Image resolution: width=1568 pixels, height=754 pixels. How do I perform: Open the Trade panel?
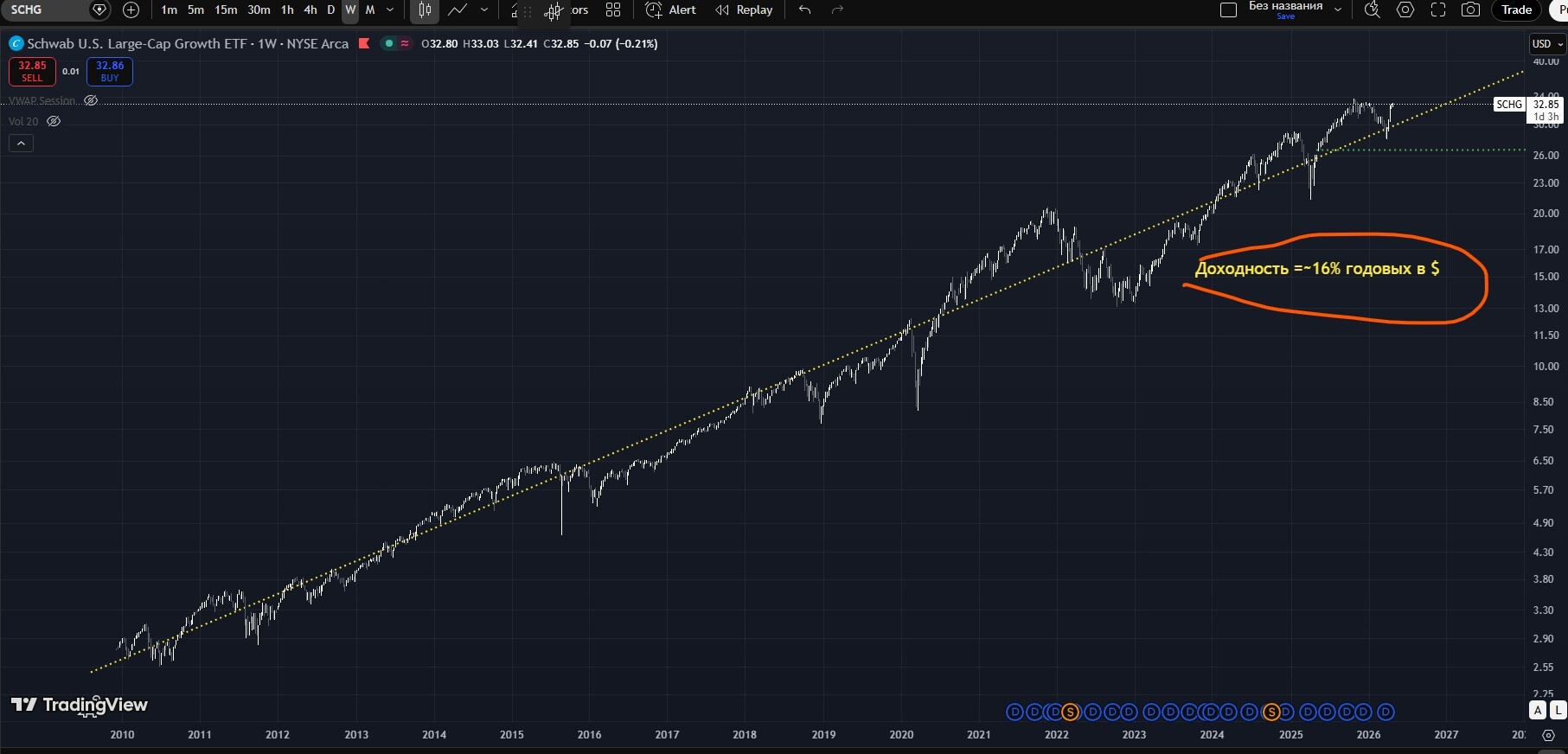1516,10
